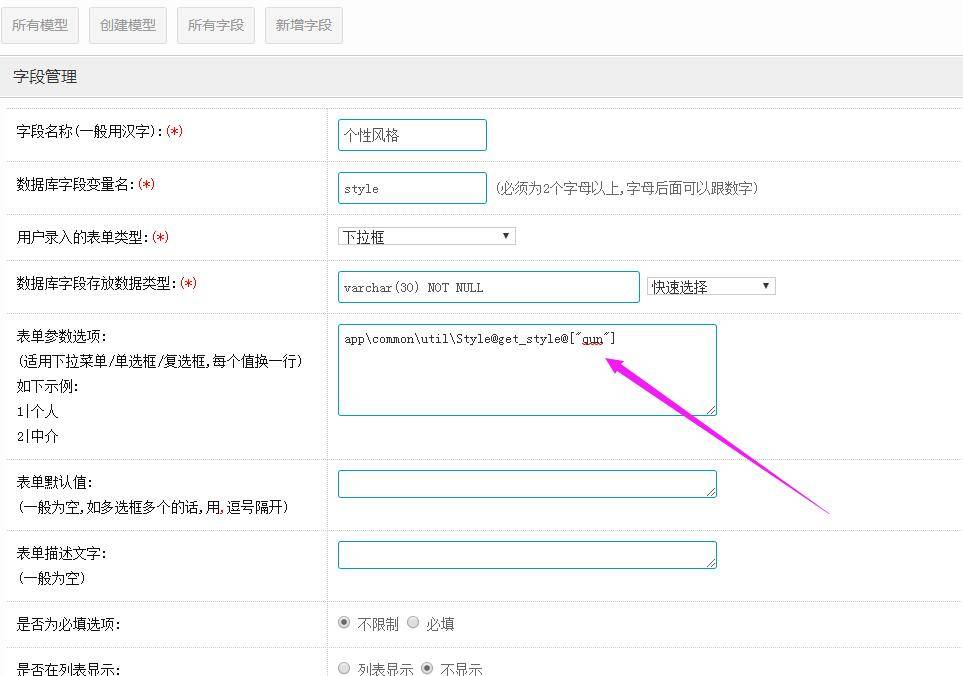Click the 新增字段 button
Image resolution: width=963 pixels, height=676 pixels.
(x=304, y=25)
